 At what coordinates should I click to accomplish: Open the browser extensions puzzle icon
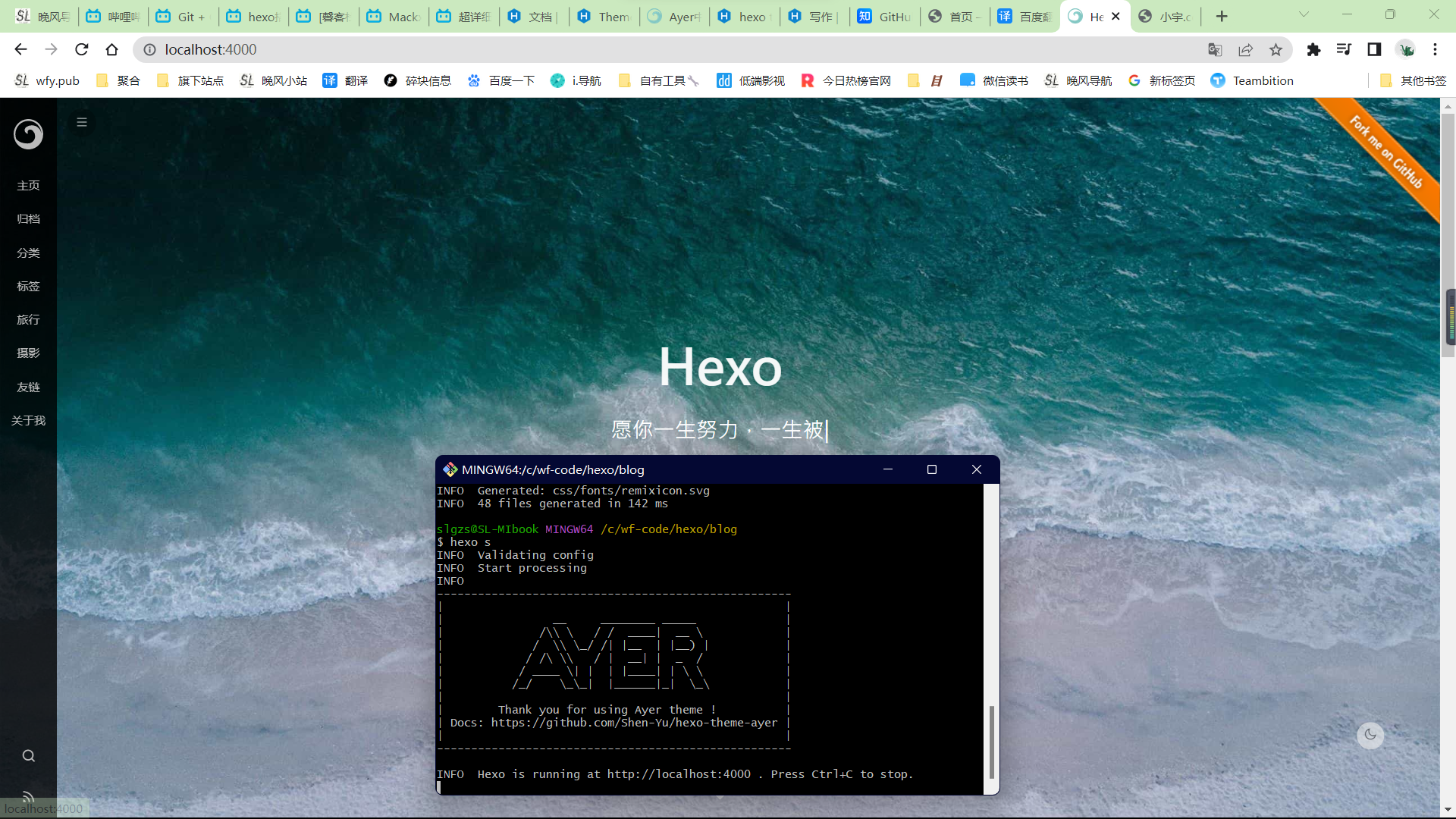tap(1313, 49)
